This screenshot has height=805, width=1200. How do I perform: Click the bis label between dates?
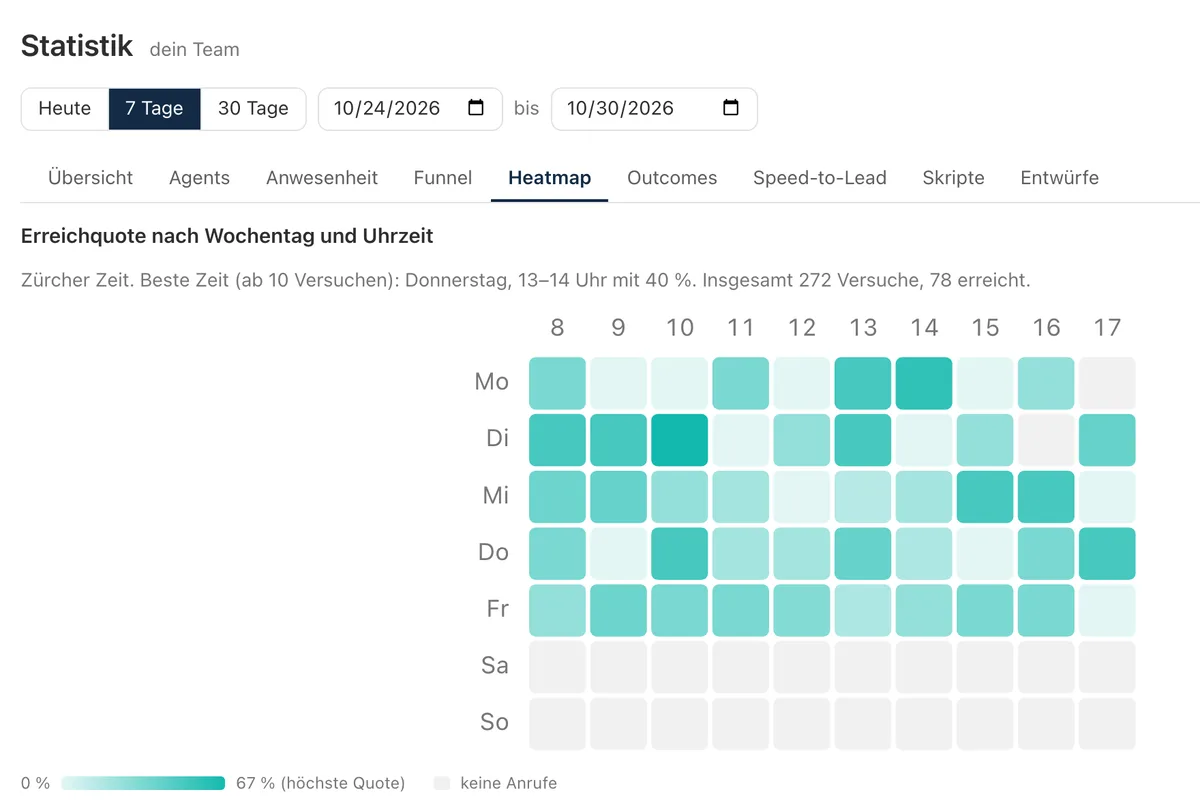tap(527, 109)
